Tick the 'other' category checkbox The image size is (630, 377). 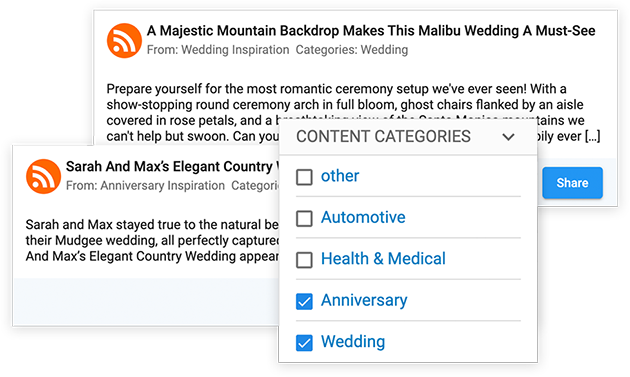(304, 177)
